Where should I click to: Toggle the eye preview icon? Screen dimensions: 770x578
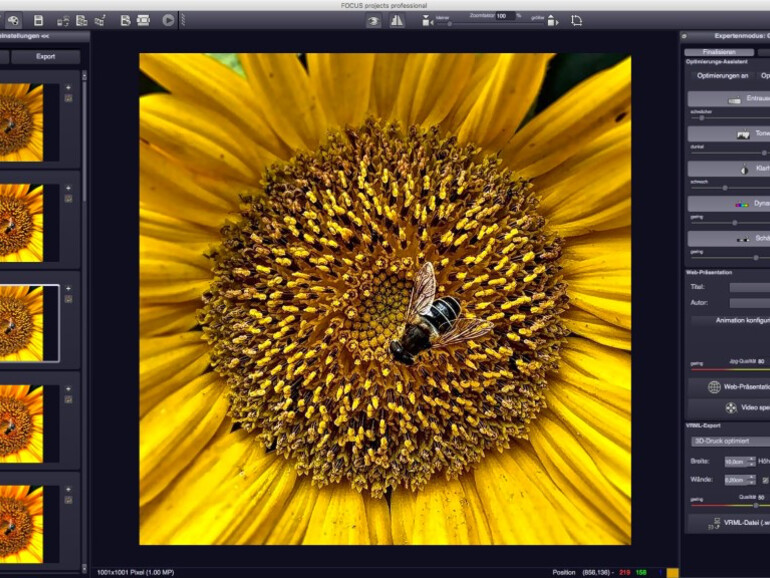pyautogui.click(x=374, y=21)
